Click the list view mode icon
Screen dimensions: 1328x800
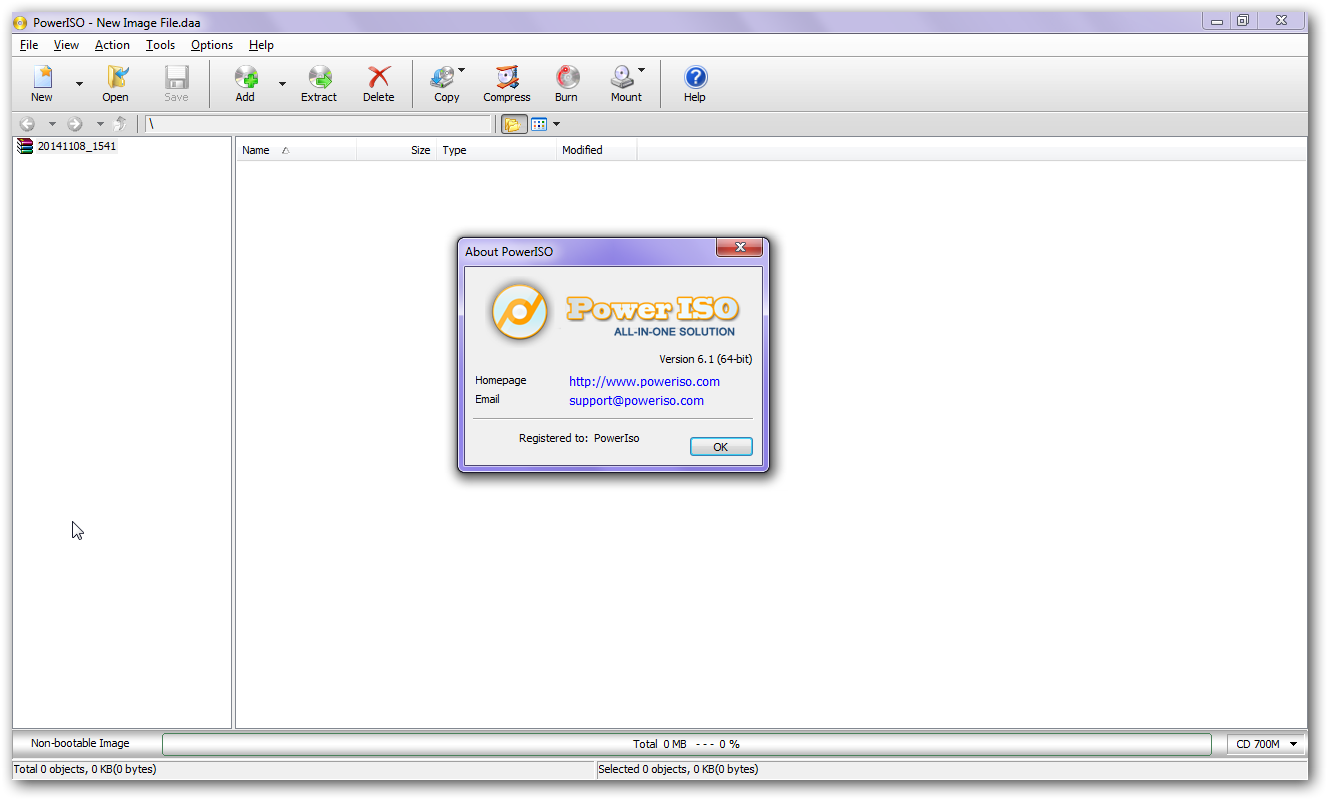click(x=539, y=124)
